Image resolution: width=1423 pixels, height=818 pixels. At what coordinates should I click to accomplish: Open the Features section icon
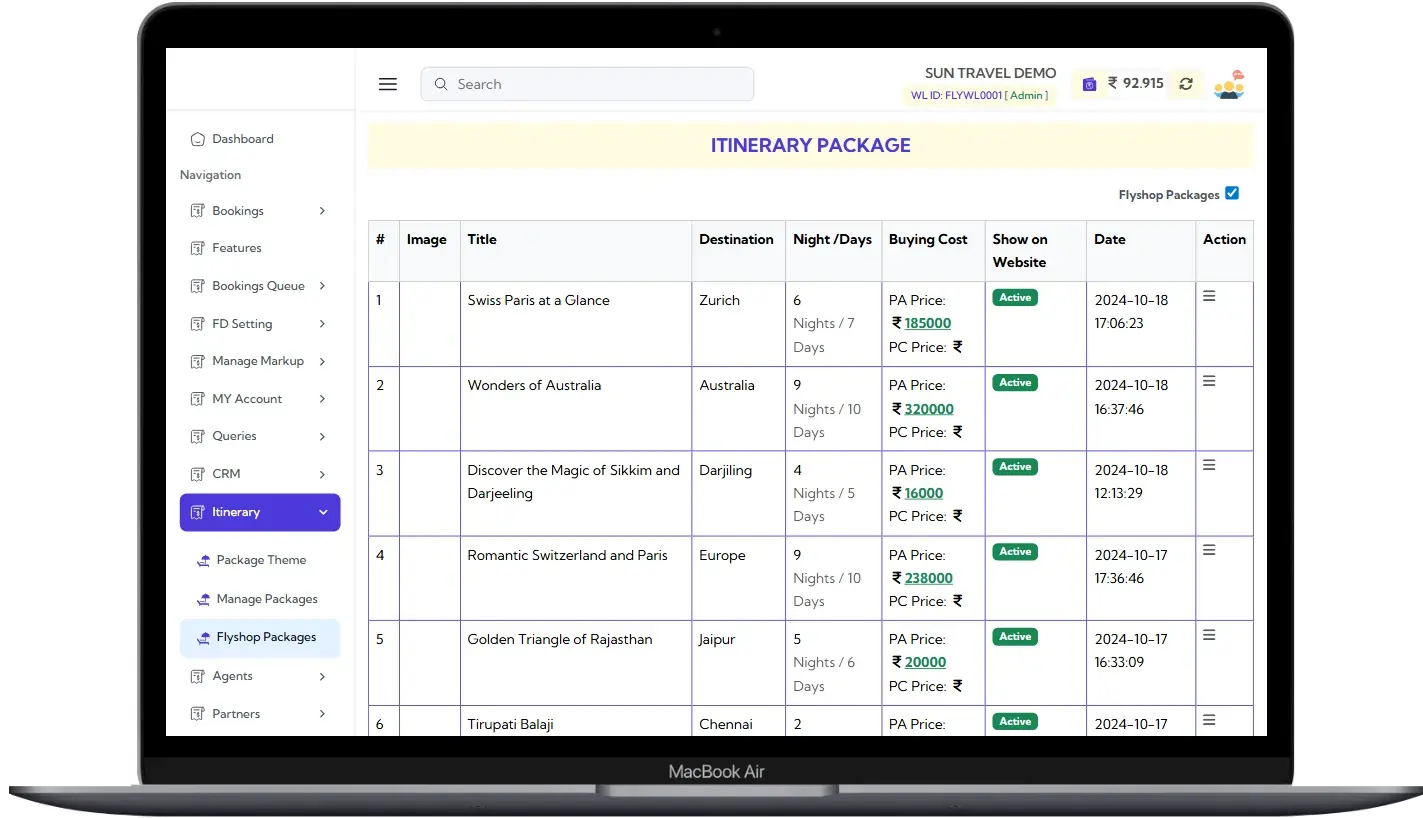point(198,248)
